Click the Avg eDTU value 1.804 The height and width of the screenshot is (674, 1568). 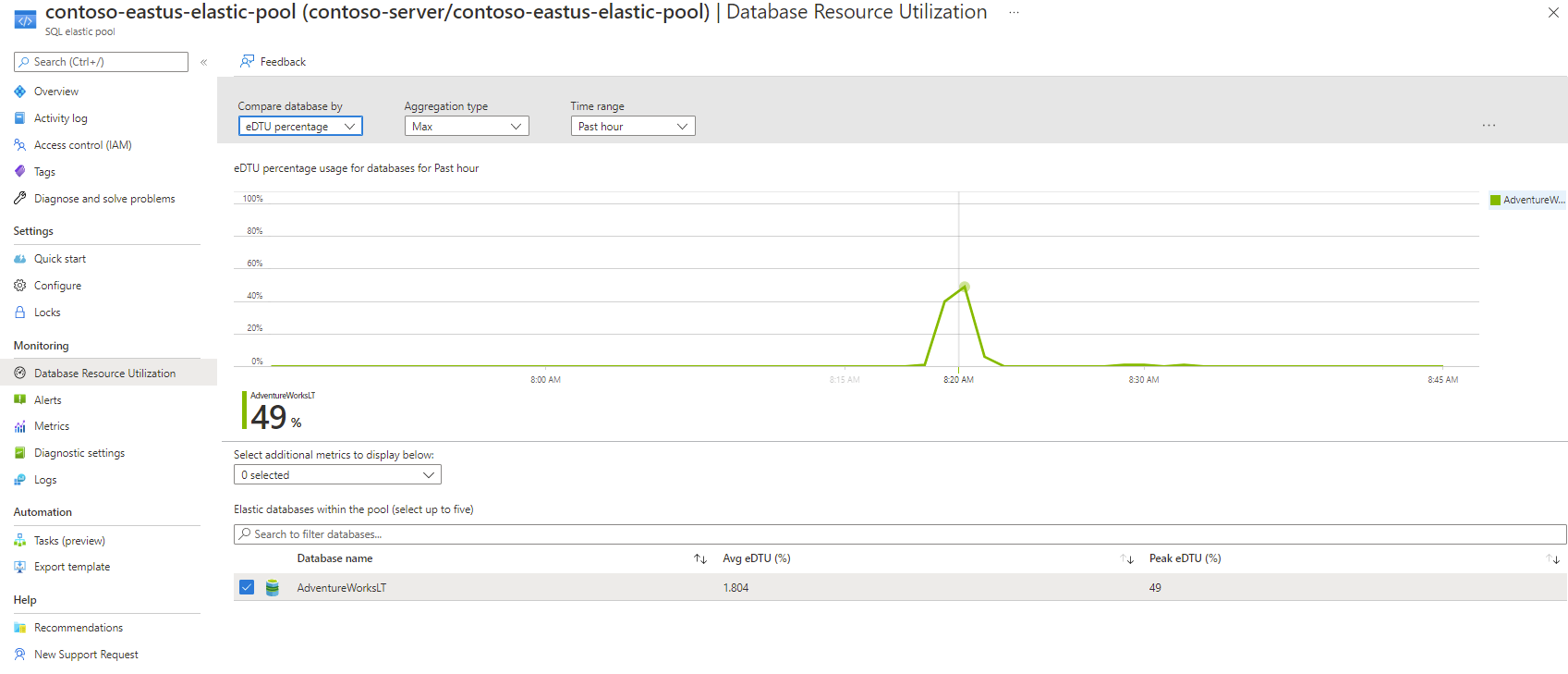pos(735,588)
